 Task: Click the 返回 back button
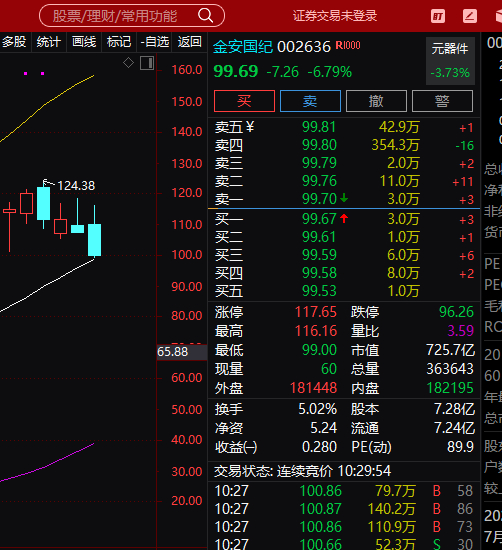[x=189, y=42]
